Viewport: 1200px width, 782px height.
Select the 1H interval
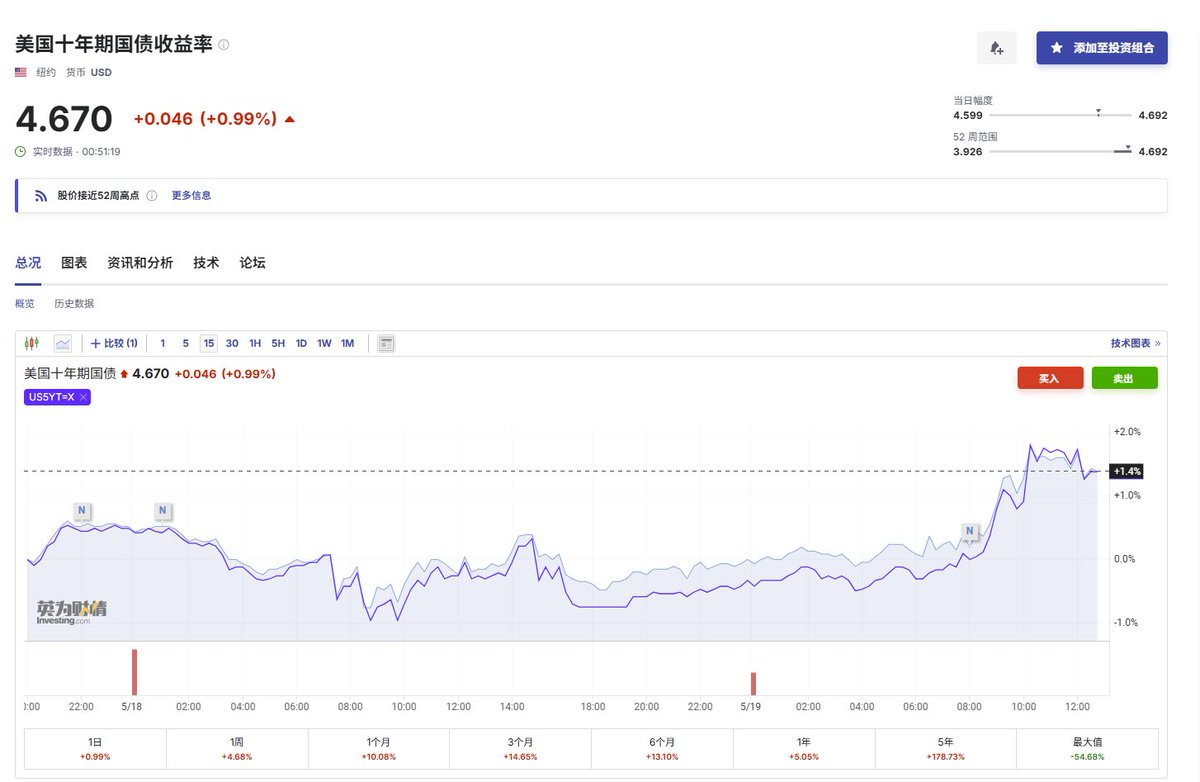[255, 343]
